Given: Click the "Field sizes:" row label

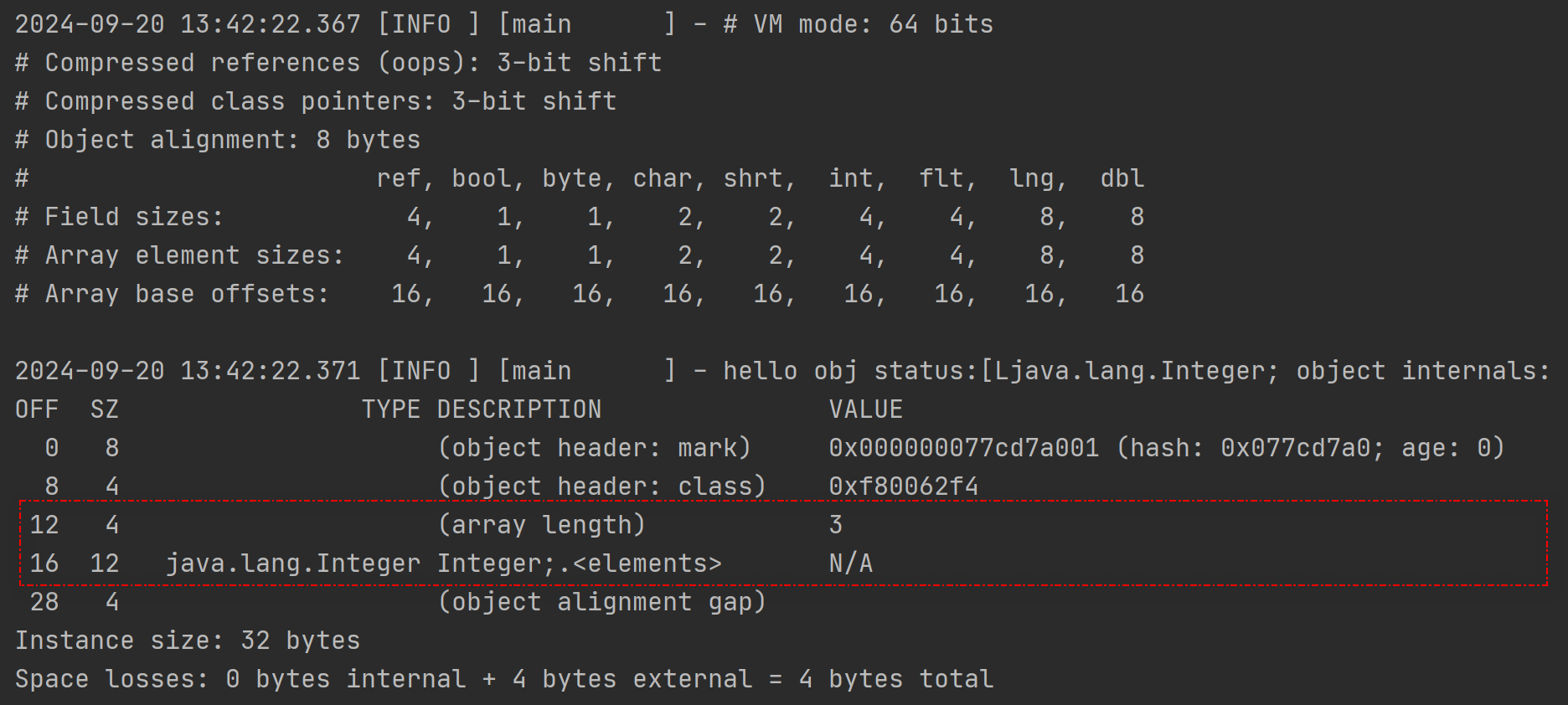Looking at the screenshot, I should click(x=119, y=217).
